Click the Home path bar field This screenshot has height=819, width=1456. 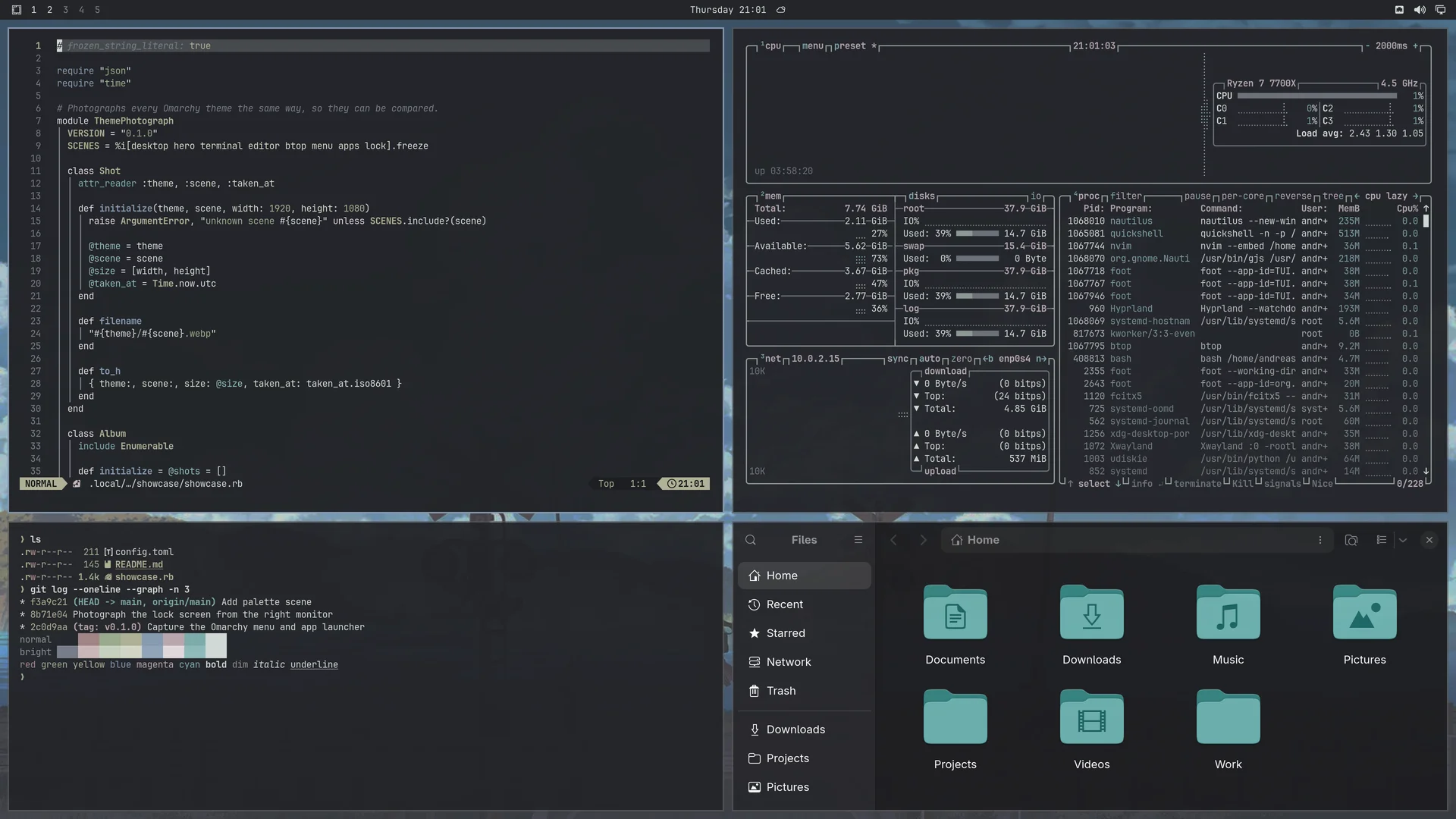click(x=1137, y=540)
